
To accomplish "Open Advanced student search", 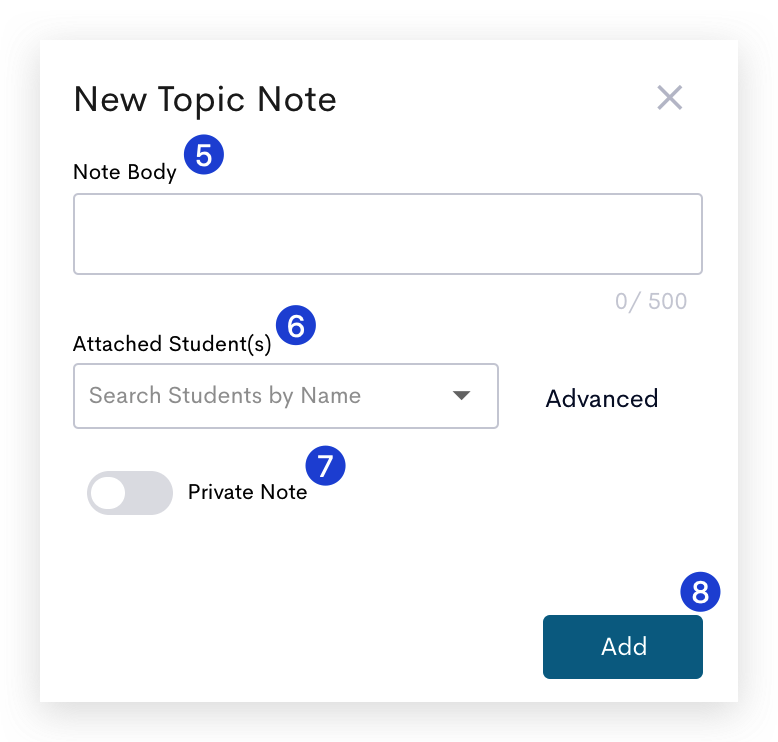I will click(x=602, y=398).
